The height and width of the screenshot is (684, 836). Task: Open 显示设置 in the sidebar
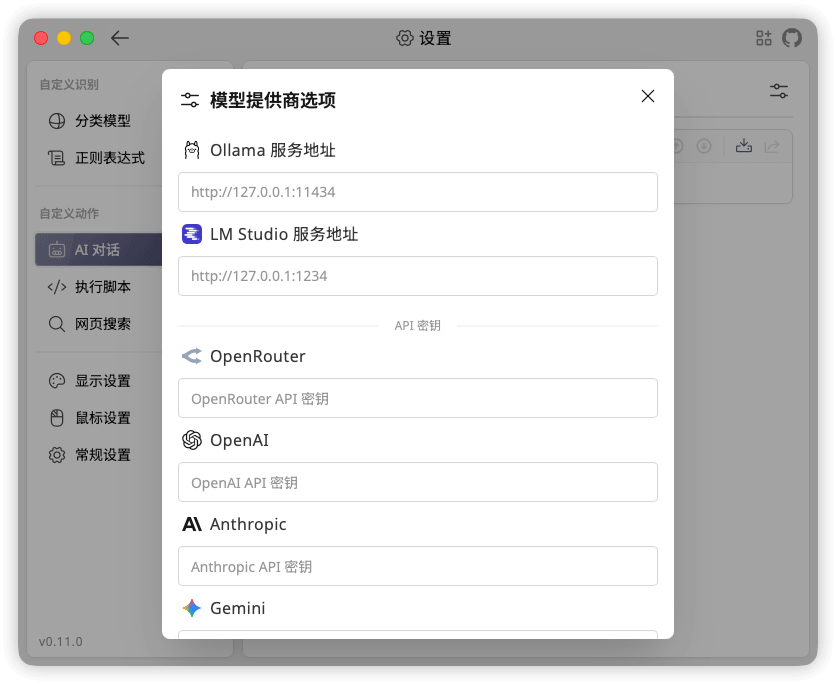99,381
